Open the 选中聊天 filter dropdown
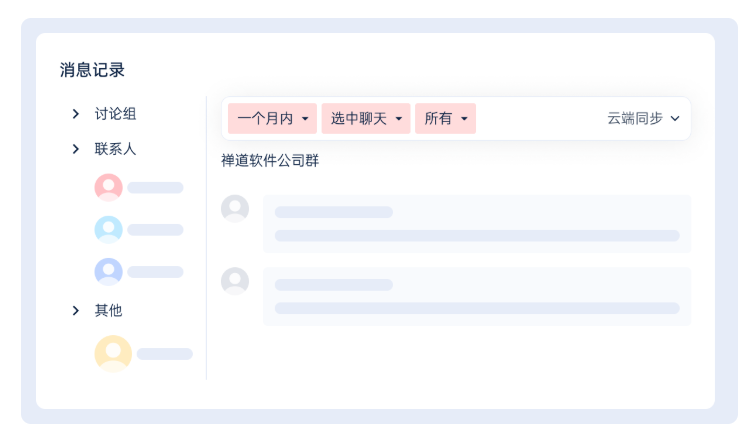The image size is (753, 440). click(366, 118)
